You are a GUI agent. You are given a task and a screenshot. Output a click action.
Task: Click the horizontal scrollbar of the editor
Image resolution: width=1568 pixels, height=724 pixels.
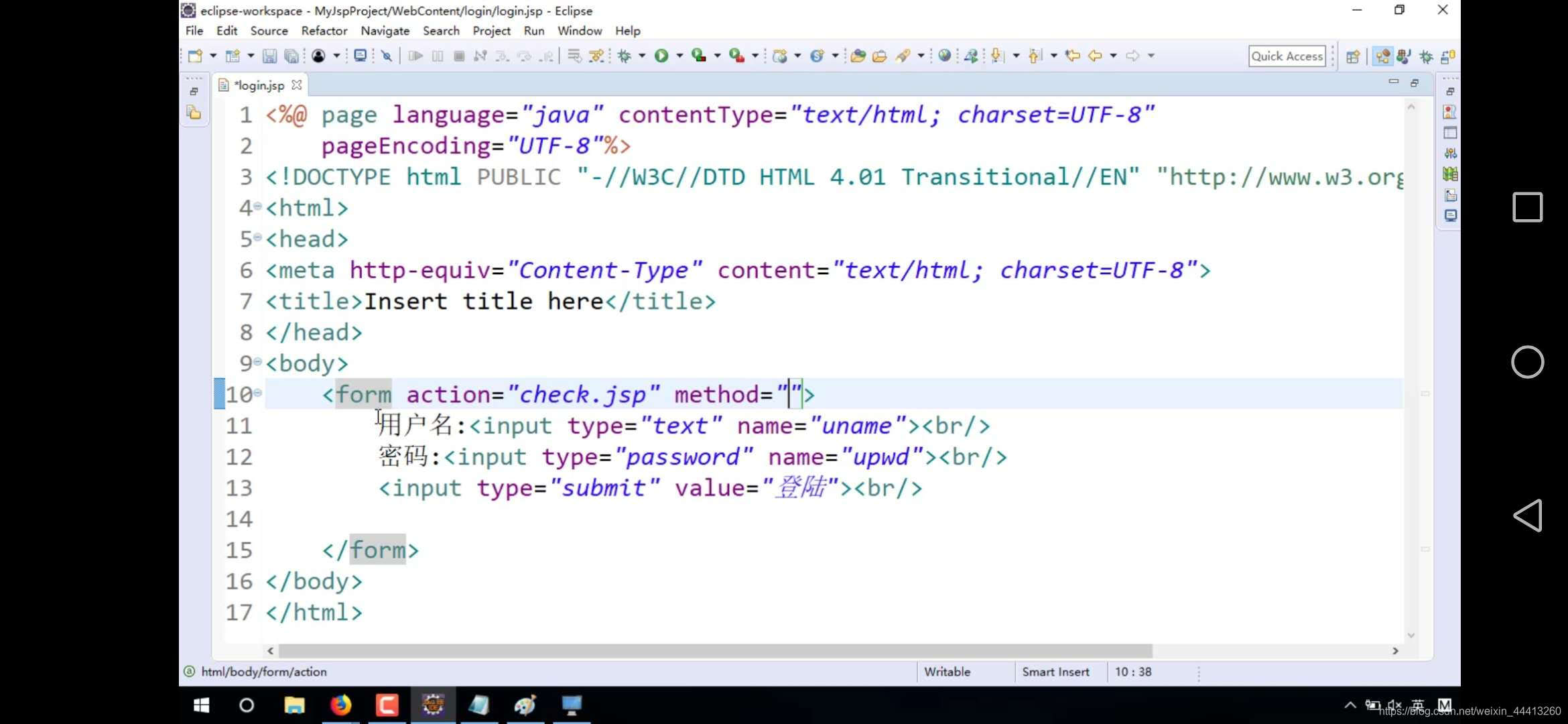pyautogui.click(x=715, y=651)
